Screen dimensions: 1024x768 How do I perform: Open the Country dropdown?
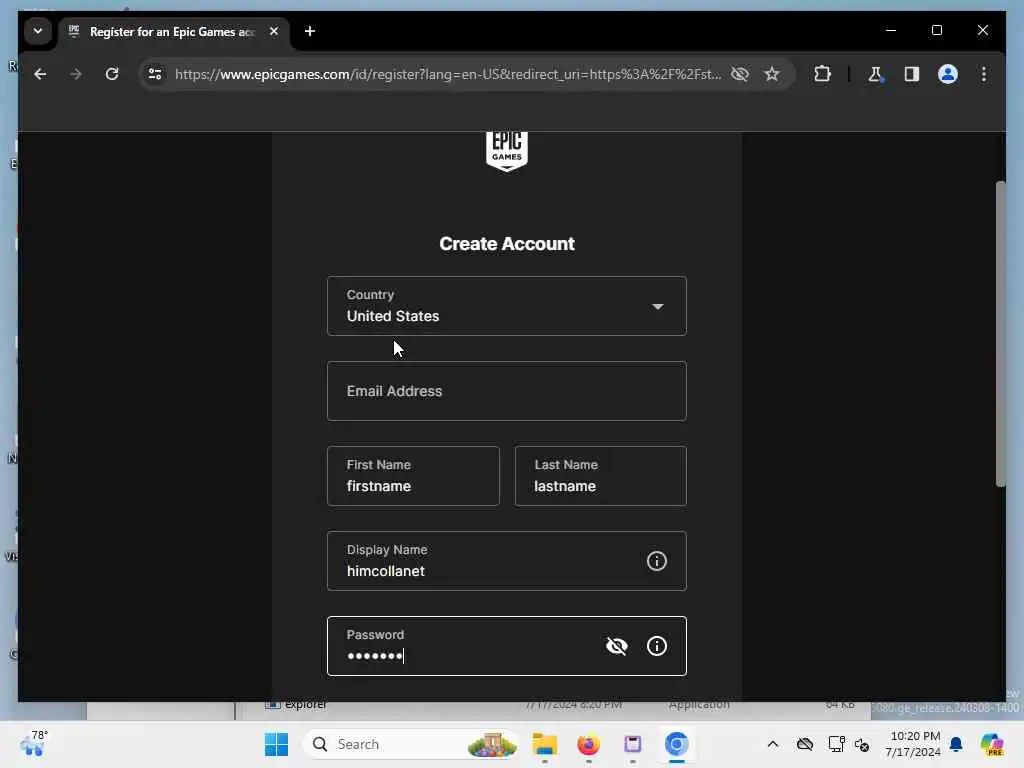click(507, 306)
